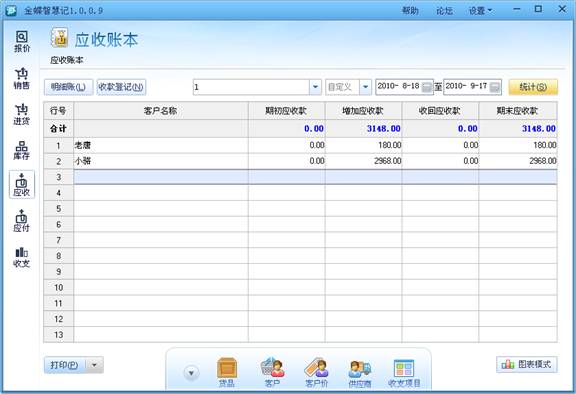Screen dimensions: 576x394
Task: Click the round collapse arrow in bottom shortcut bar
Action: pos(191,373)
